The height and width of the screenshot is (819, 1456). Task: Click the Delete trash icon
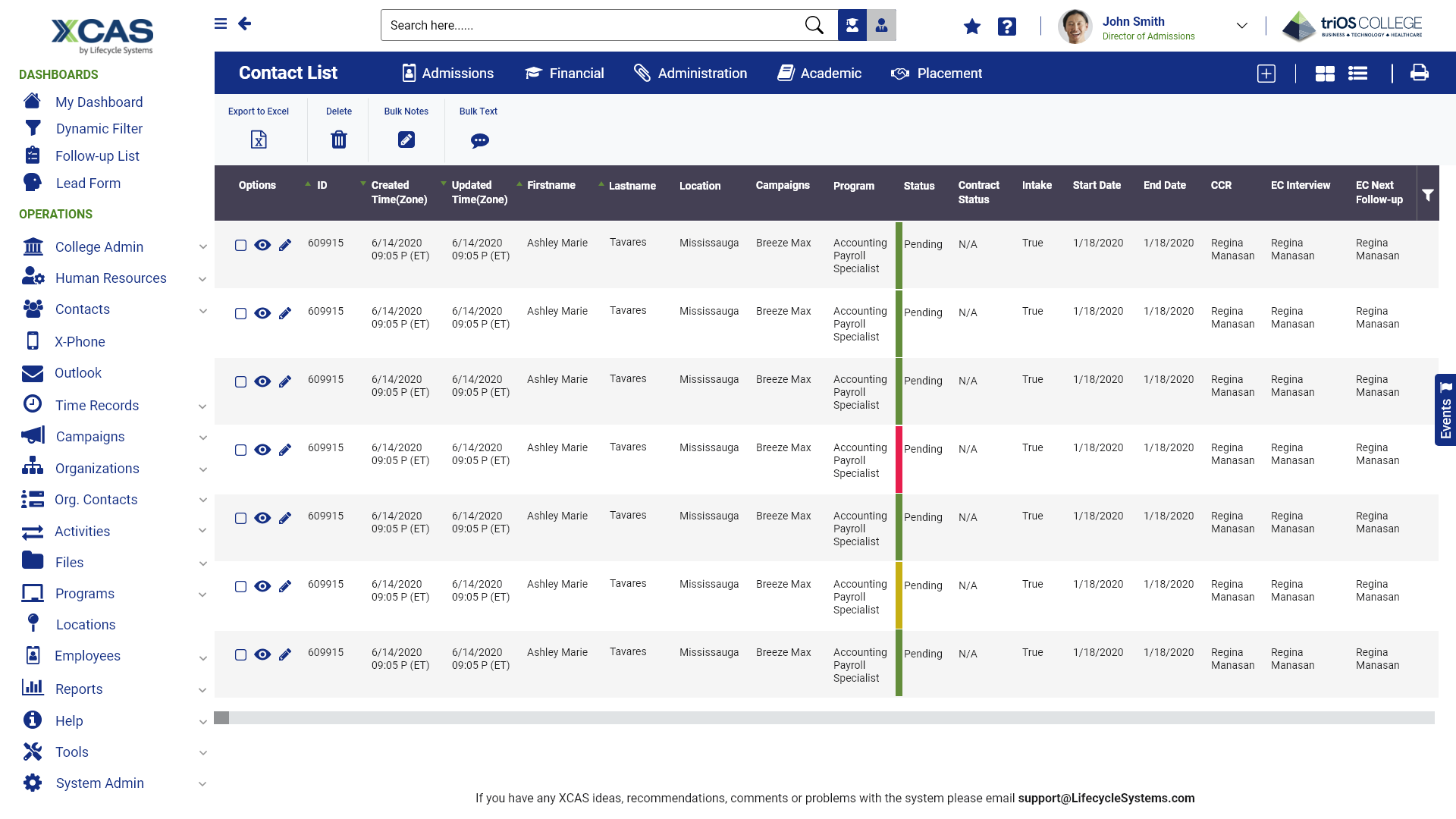coord(338,140)
